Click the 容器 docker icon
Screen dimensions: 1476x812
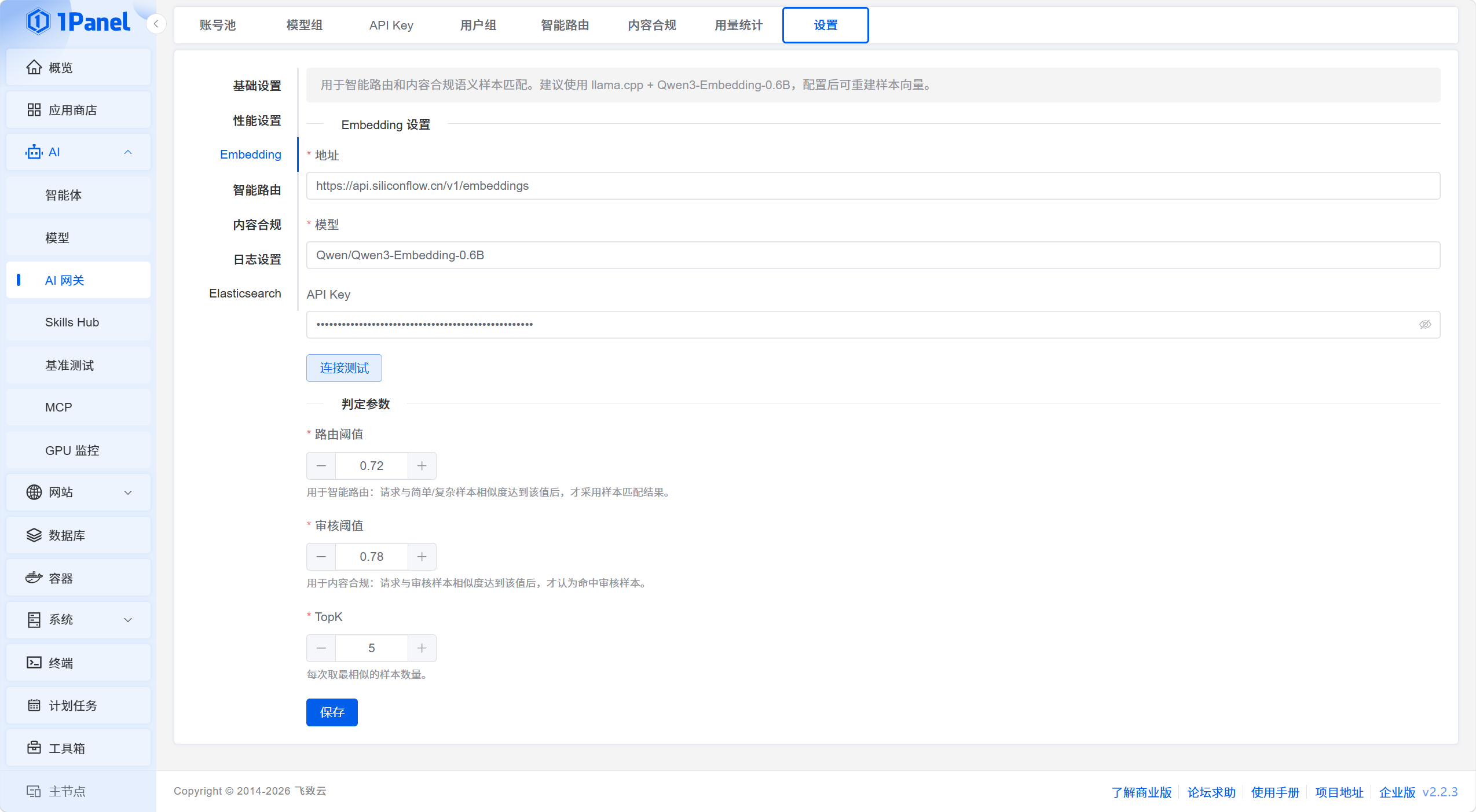pyautogui.click(x=34, y=578)
